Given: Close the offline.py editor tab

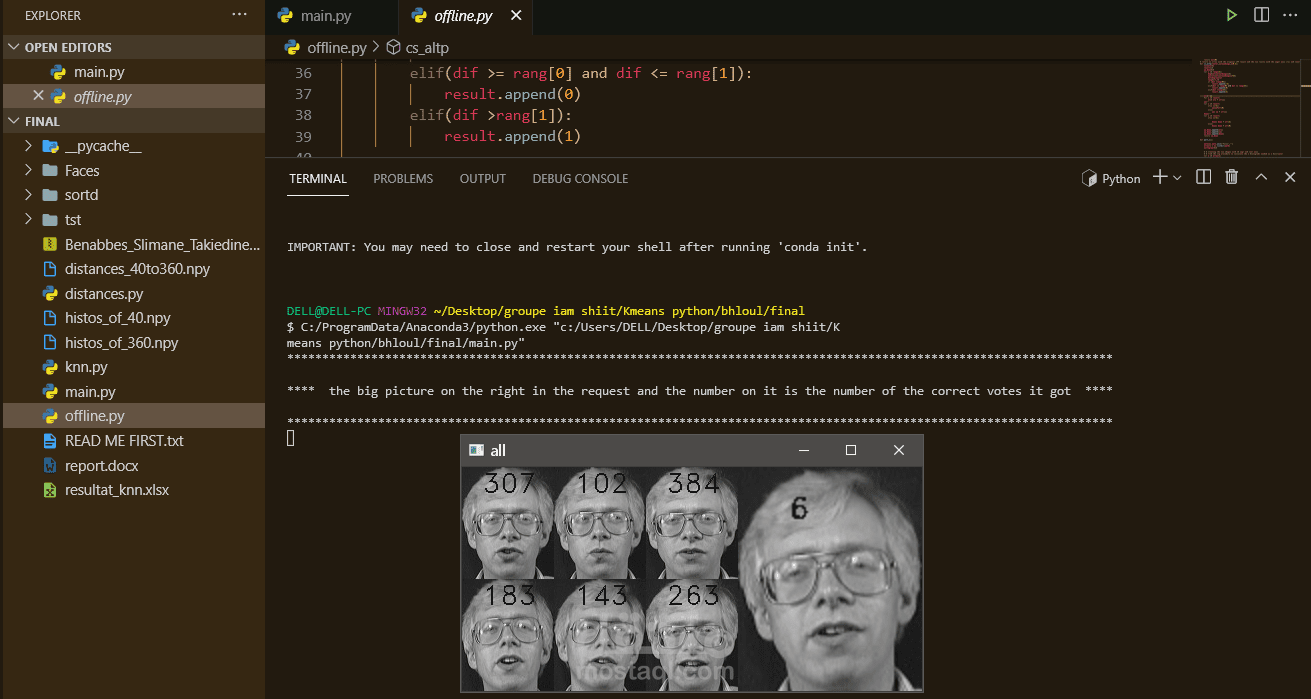Looking at the screenshot, I should tap(516, 16).
